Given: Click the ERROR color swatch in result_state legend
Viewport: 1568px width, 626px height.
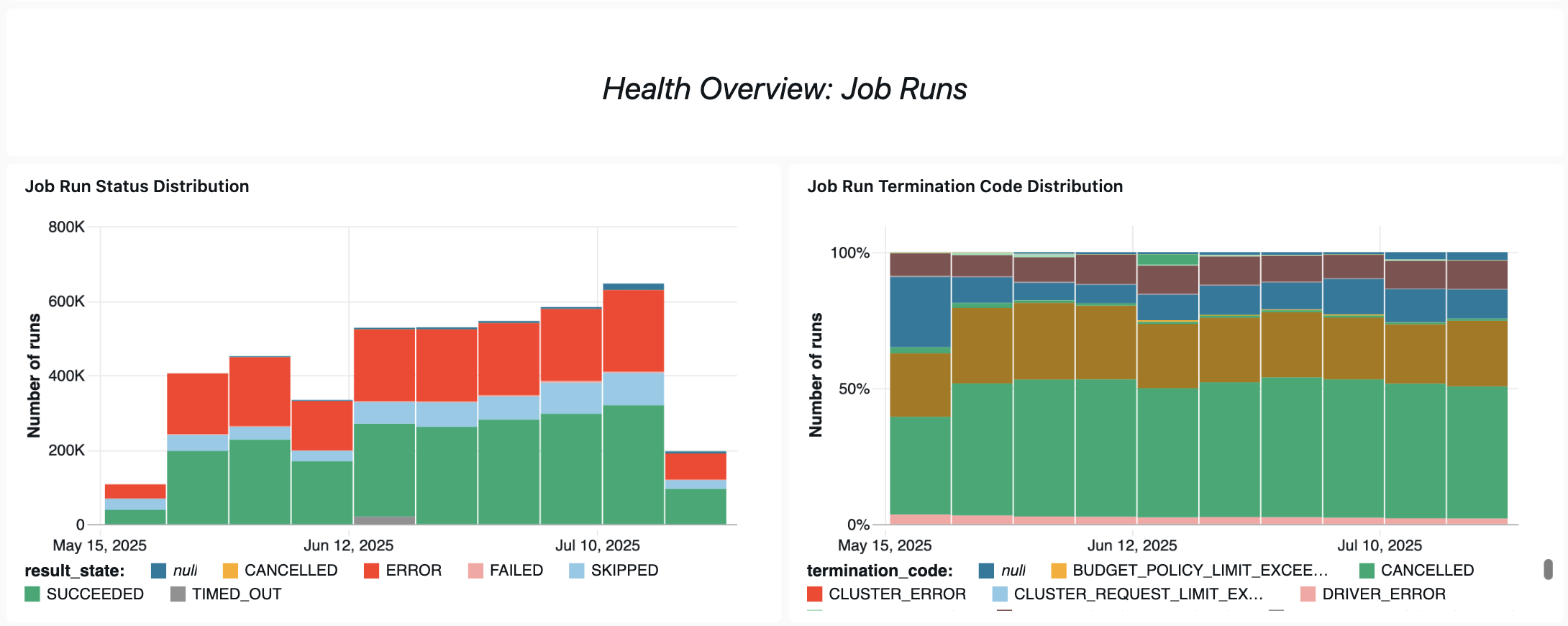Looking at the screenshot, I should point(371,571).
